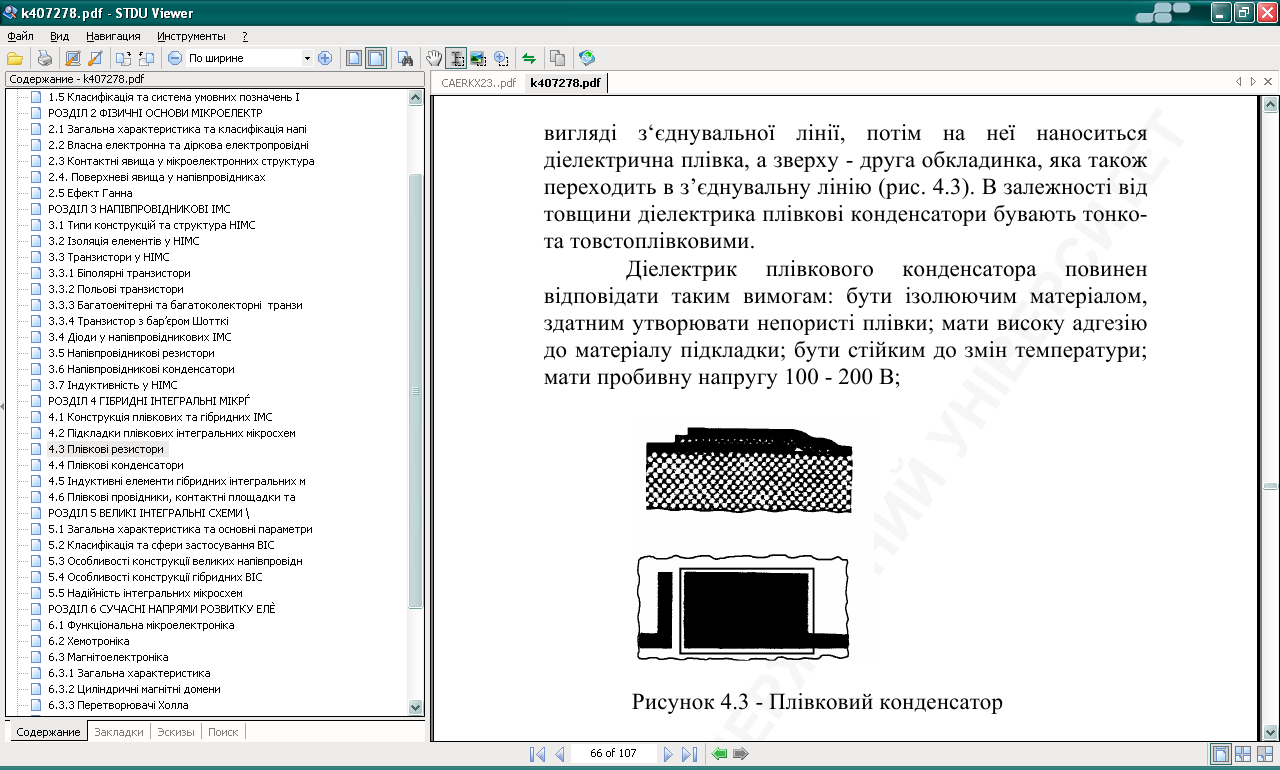The height and width of the screenshot is (770, 1280).
Task: Click the zoom in plus button
Action: point(324,58)
